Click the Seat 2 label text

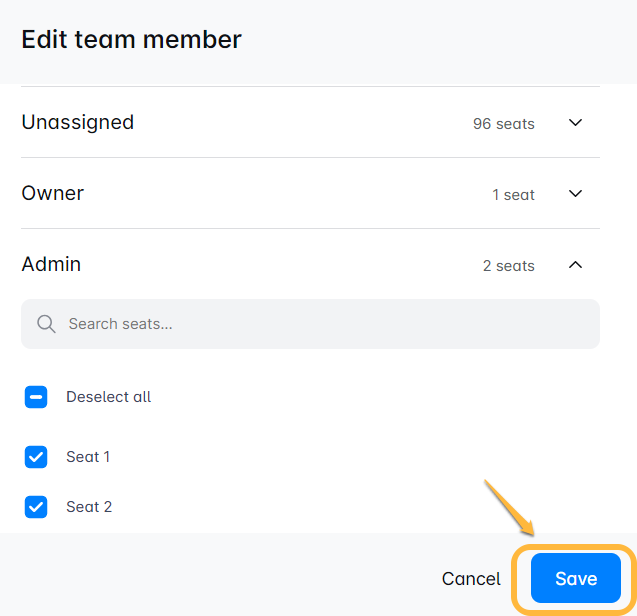pyautogui.click(x=89, y=507)
